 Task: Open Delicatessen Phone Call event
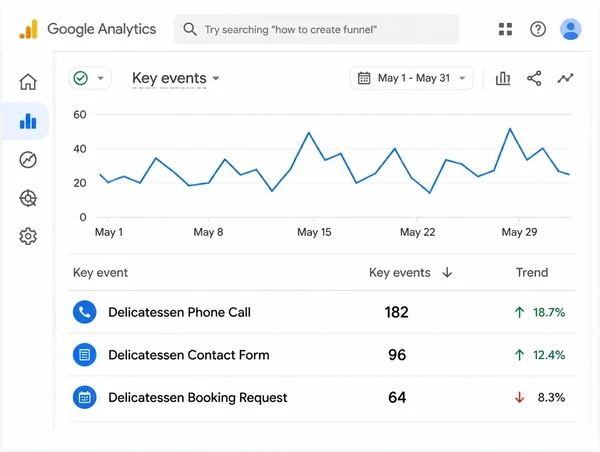point(179,312)
